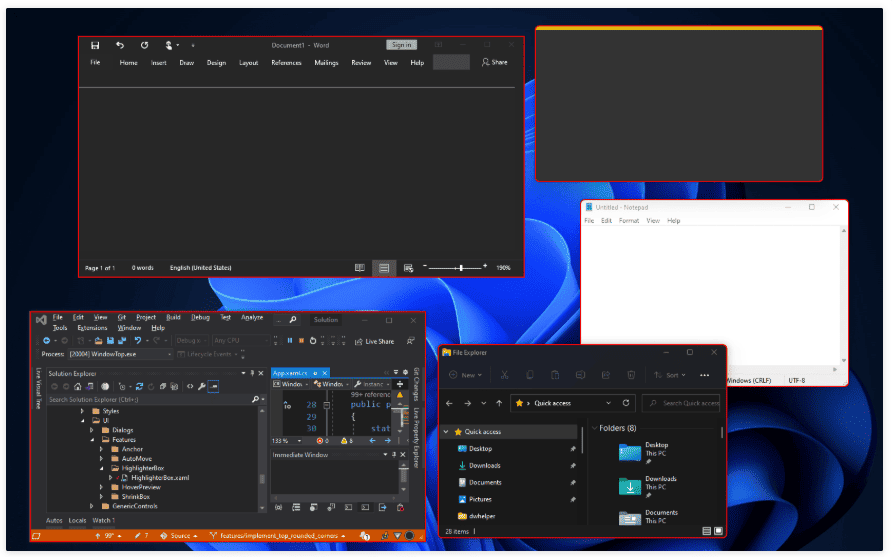The height and width of the screenshot is (557, 892).
Task: Click the Repeat icon in Word's quick access toolbar
Action: [x=144, y=46]
